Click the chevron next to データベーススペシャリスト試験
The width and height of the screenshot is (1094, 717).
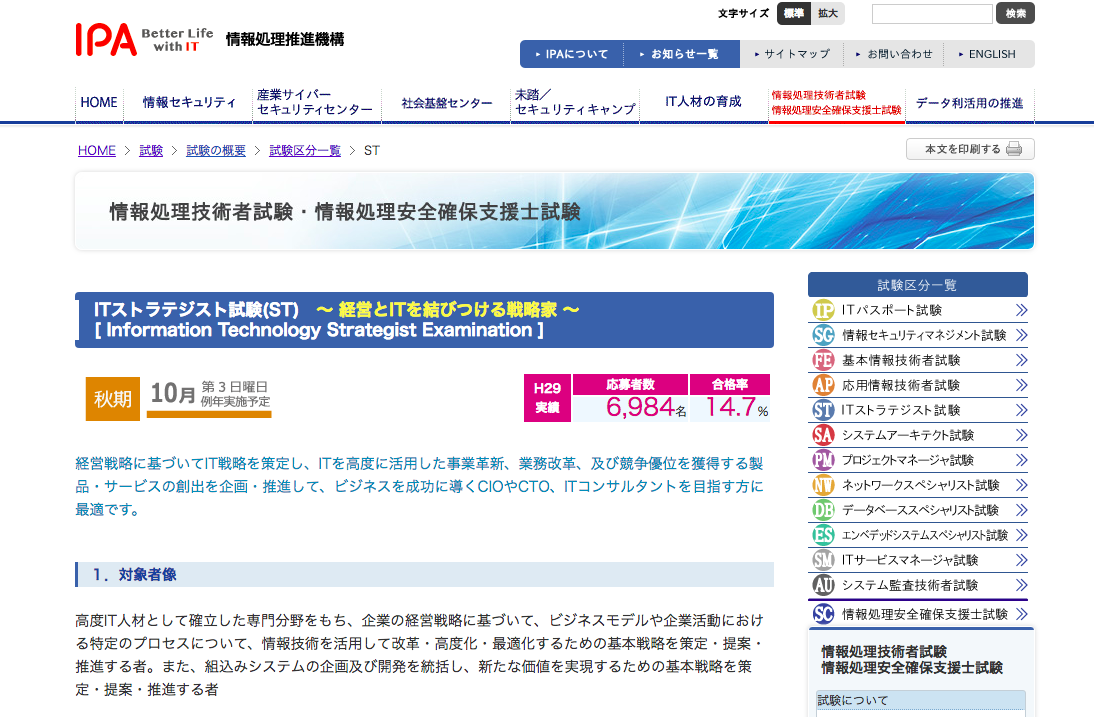pos(1021,511)
